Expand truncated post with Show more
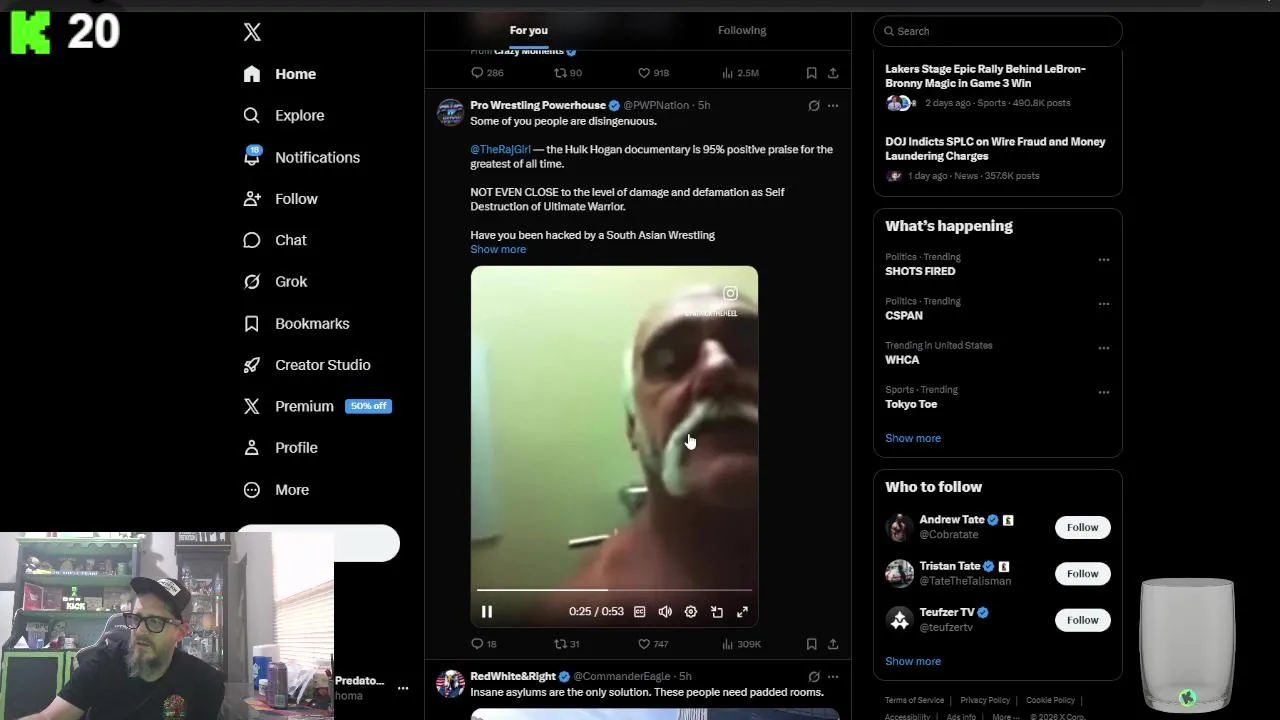The image size is (1280, 720). click(498, 249)
